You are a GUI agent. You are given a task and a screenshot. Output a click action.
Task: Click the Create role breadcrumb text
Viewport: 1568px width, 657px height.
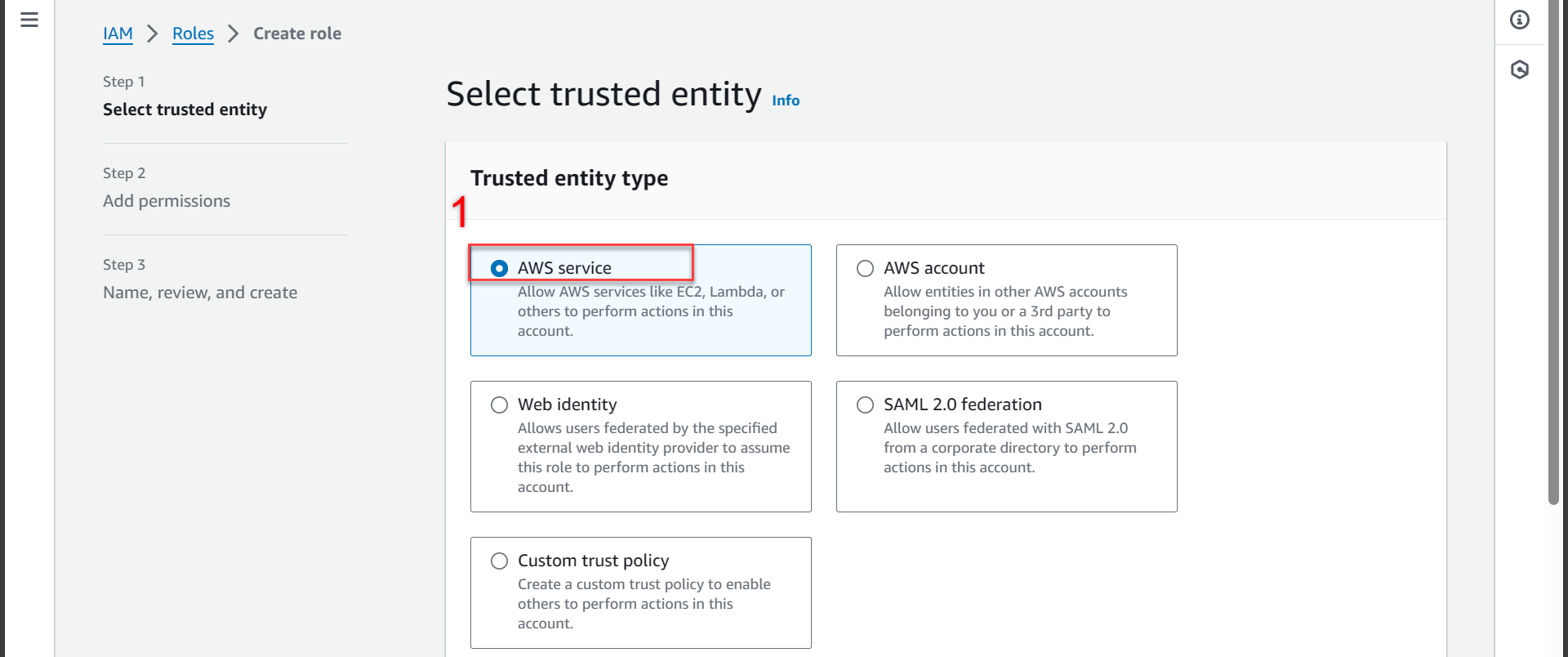click(x=297, y=34)
